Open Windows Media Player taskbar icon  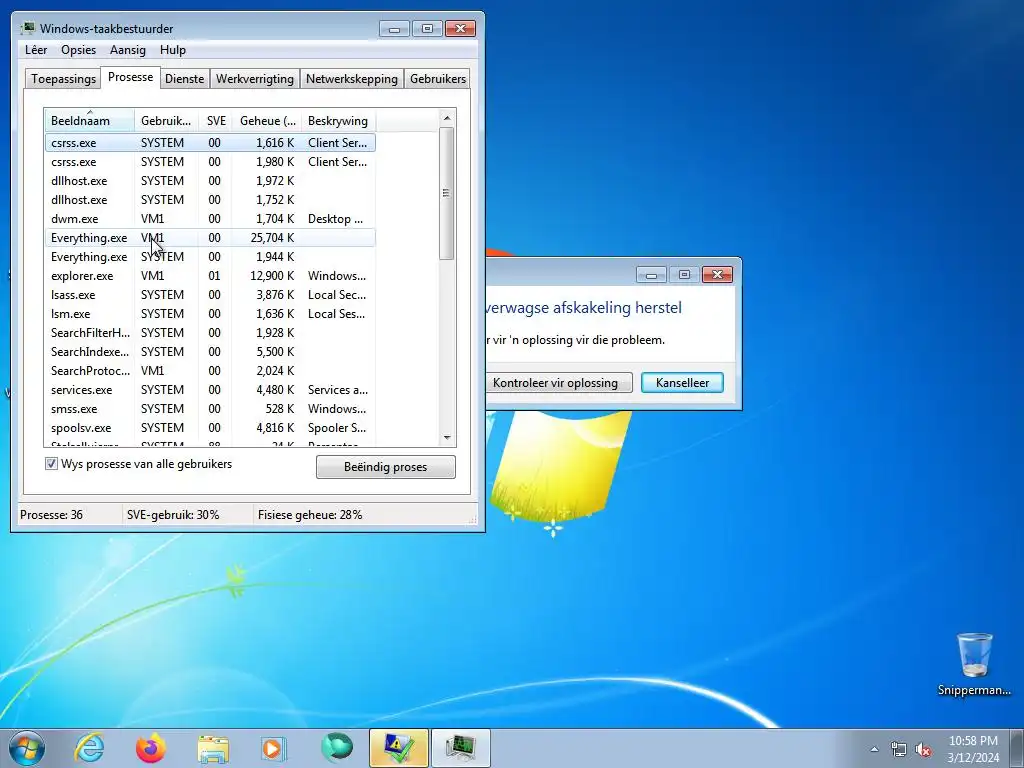[x=273, y=748]
